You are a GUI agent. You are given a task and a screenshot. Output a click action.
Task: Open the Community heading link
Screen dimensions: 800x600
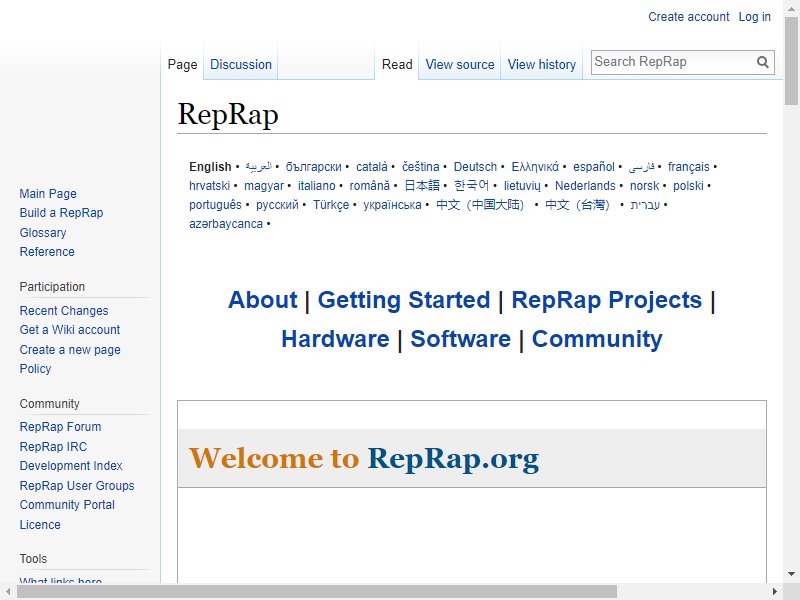[597, 339]
